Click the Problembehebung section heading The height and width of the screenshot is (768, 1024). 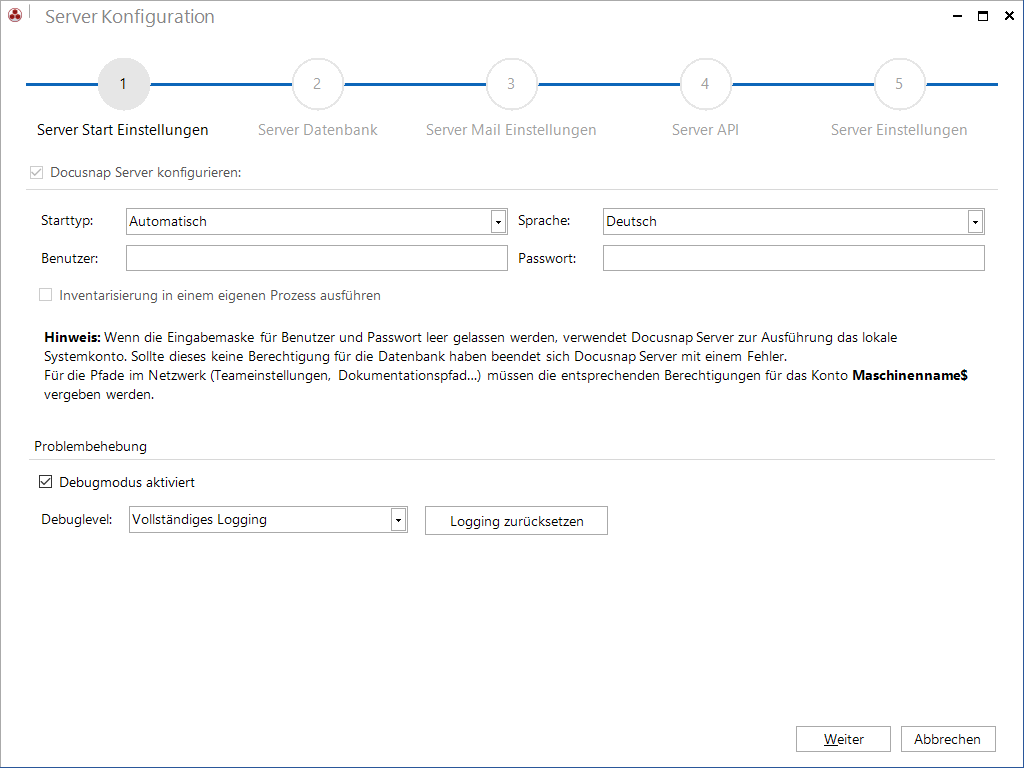click(x=91, y=446)
